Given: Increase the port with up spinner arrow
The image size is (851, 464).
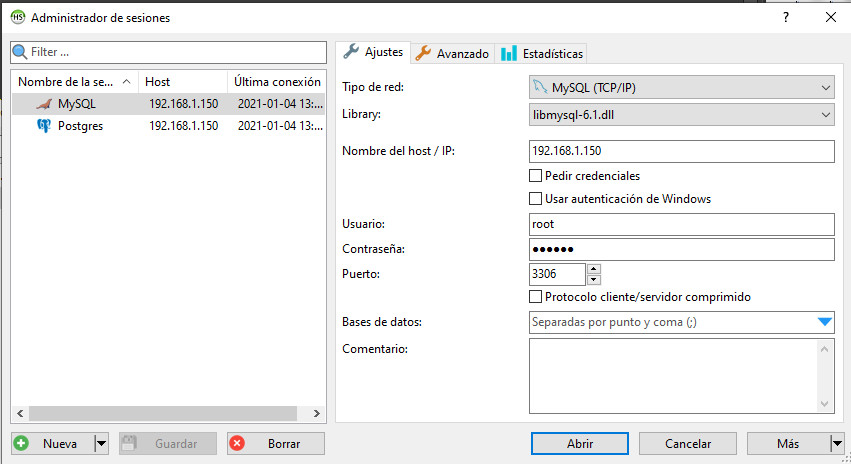Looking at the screenshot, I should pos(594,269).
